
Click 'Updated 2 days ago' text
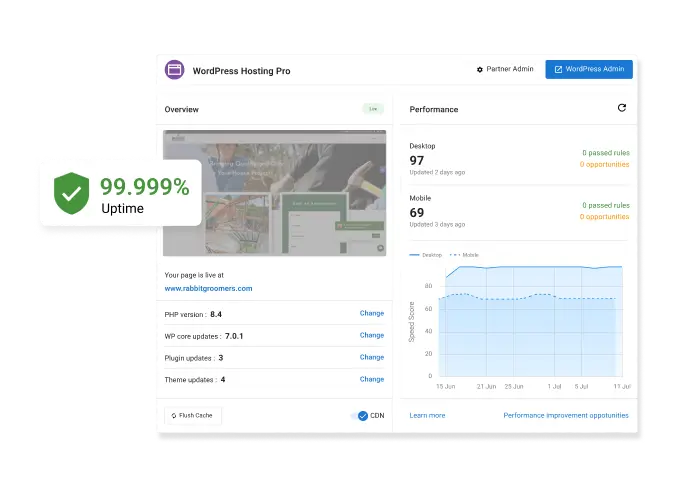[x=437, y=172]
